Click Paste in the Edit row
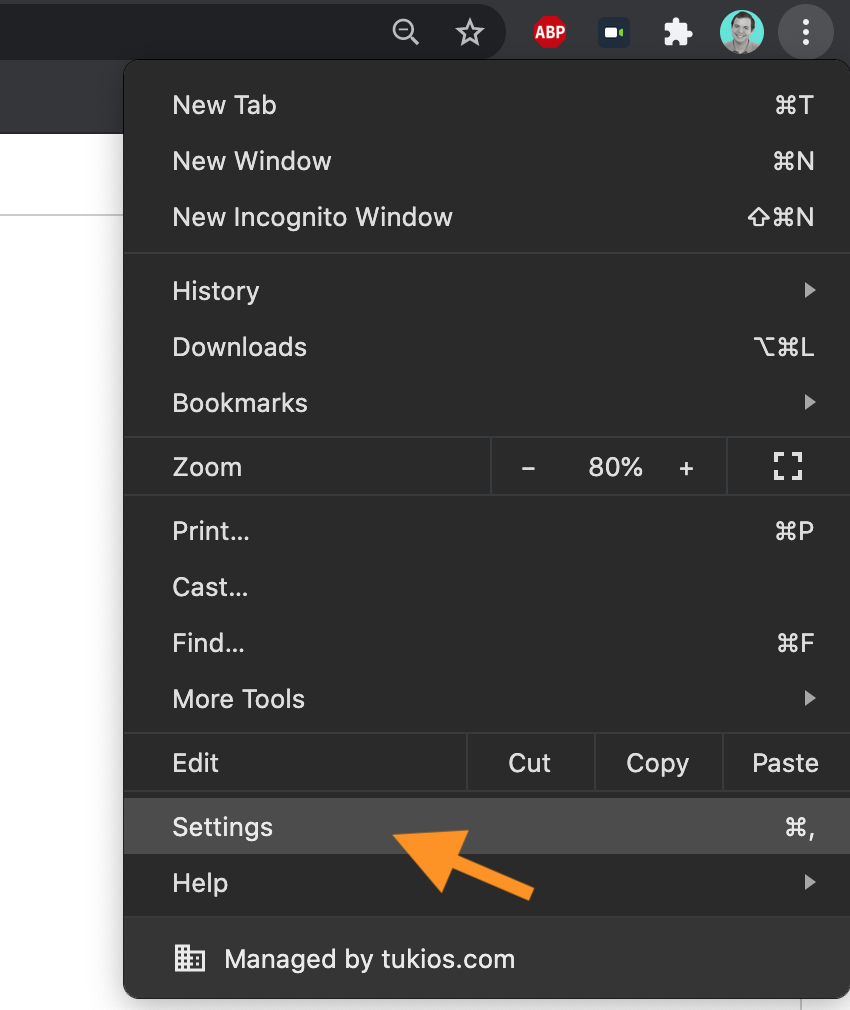Image resolution: width=850 pixels, height=1010 pixels. (x=786, y=762)
